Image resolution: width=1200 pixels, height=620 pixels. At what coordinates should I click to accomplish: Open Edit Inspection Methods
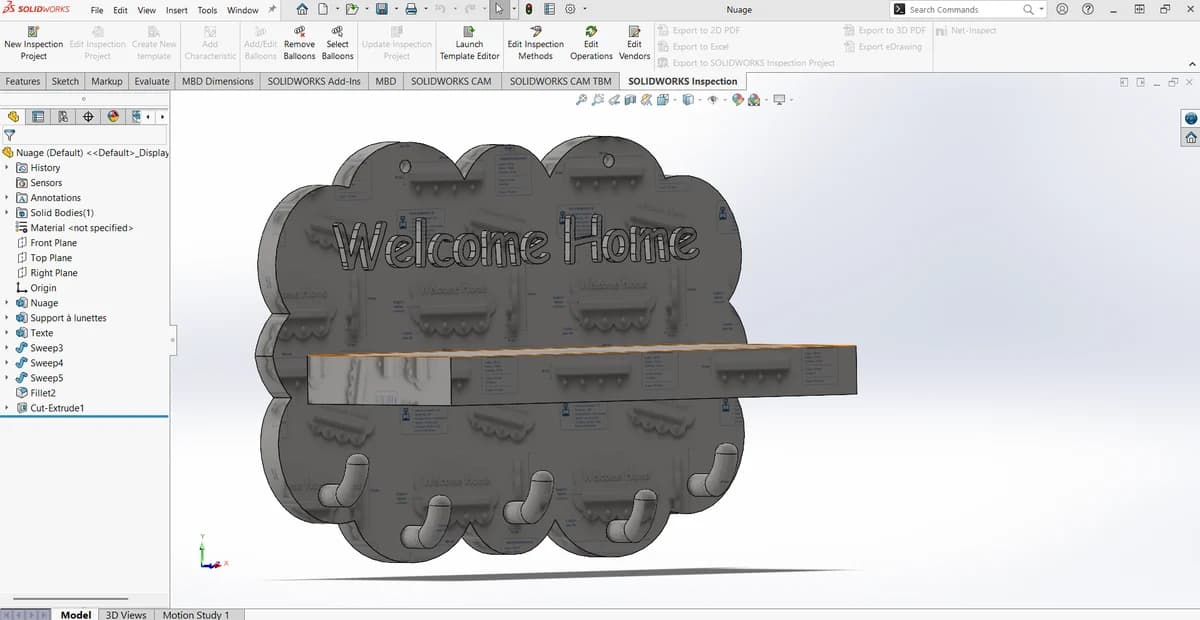(535, 43)
